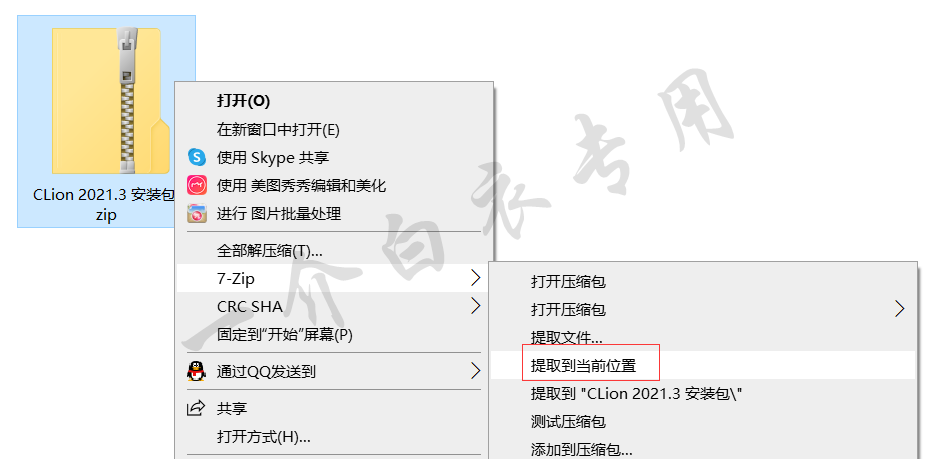The width and height of the screenshot is (941, 459).
Task: Click 测试压缩包 option
Action: [568, 422]
